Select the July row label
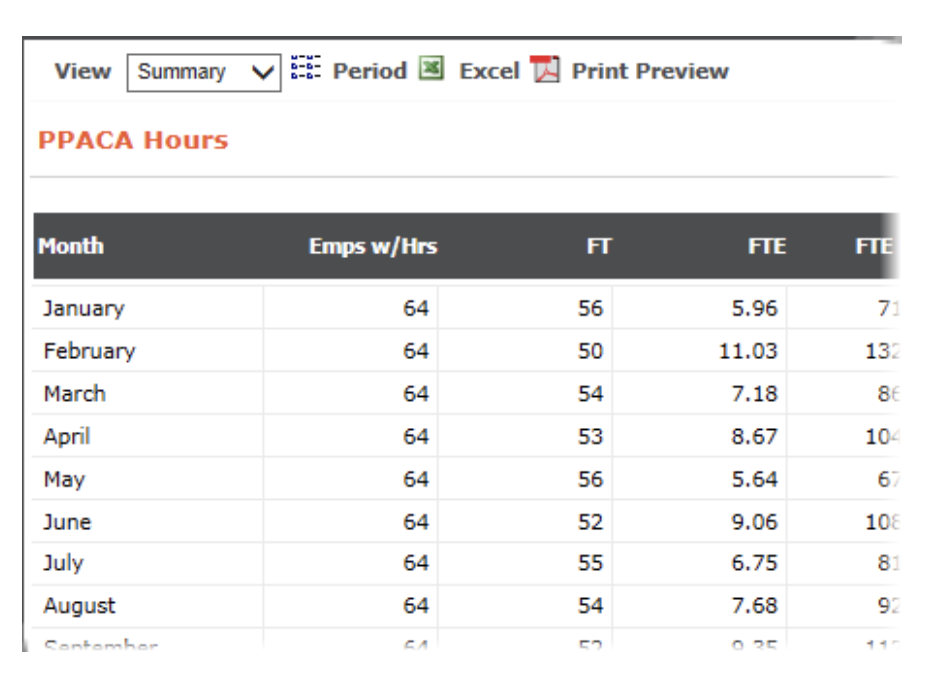 pyautogui.click(x=63, y=563)
